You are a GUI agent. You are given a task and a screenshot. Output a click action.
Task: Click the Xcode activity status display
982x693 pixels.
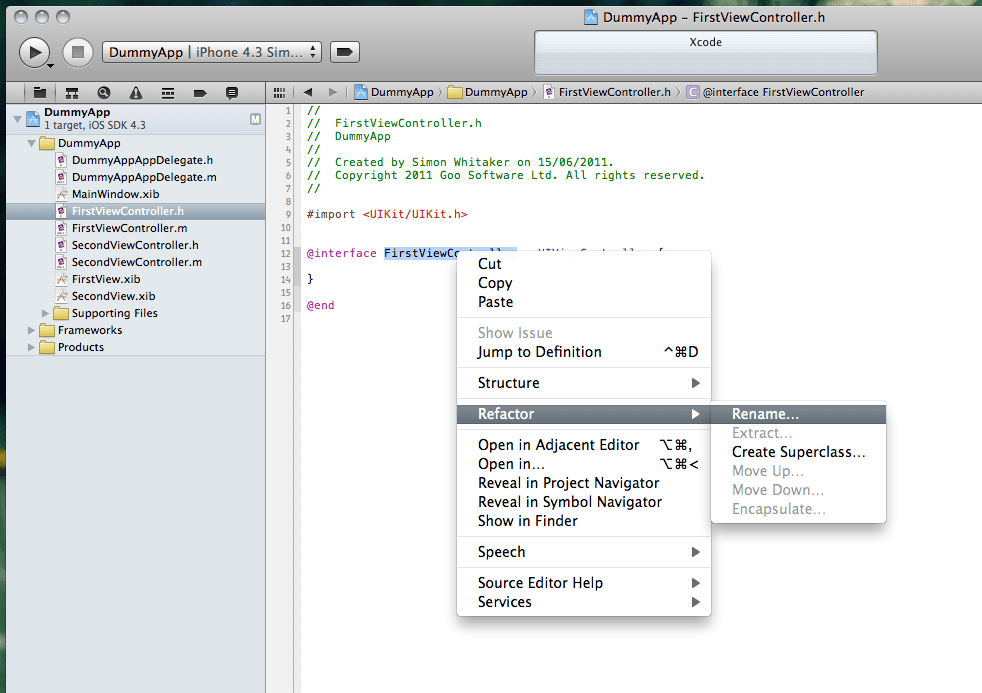706,53
